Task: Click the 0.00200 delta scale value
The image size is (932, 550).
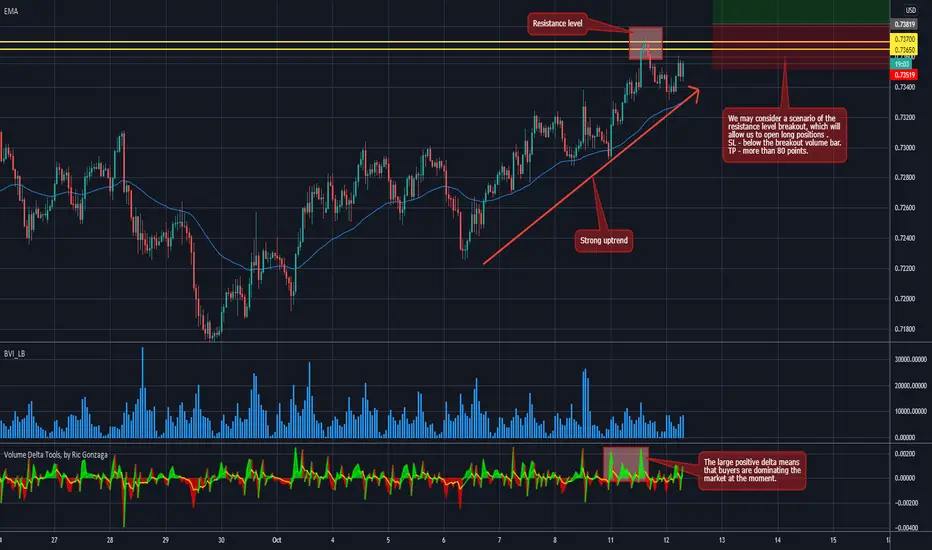Action: click(x=906, y=454)
